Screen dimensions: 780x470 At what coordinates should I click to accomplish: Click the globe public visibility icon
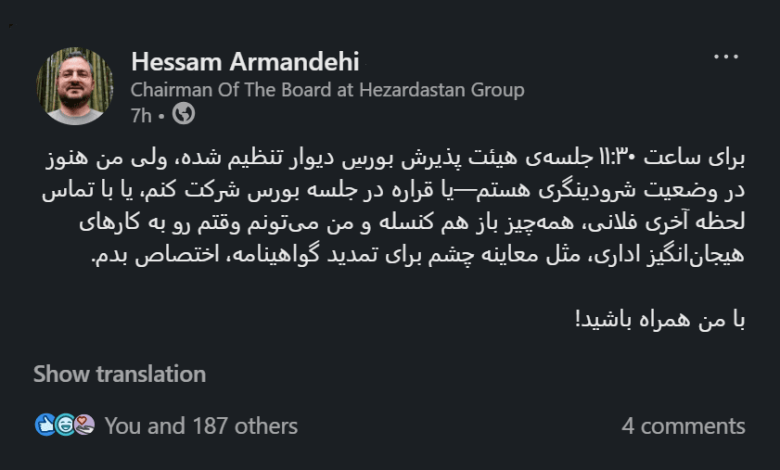point(183,115)
